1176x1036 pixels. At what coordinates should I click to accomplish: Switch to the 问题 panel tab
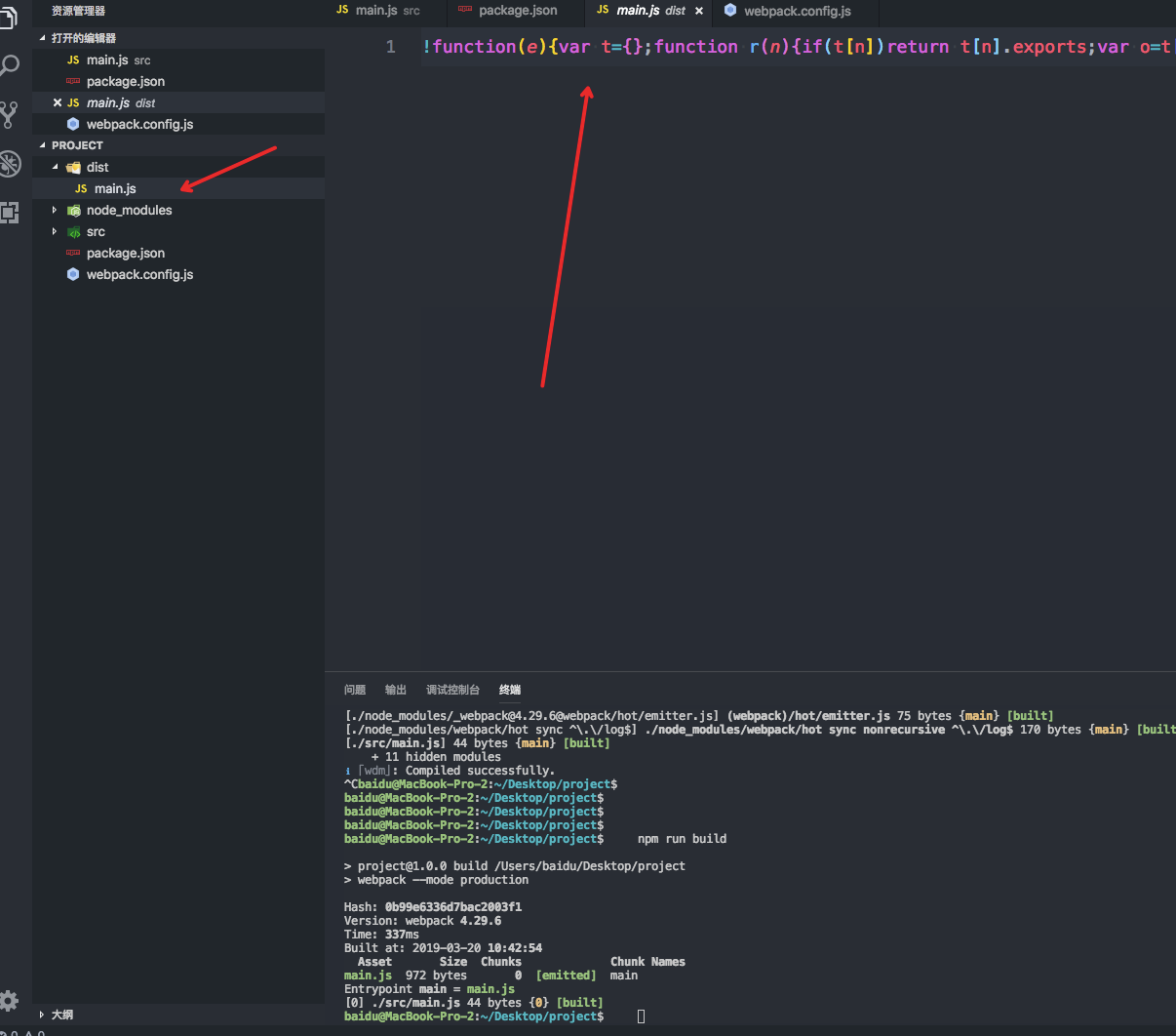pyautogui.click(x=355, y=690)
